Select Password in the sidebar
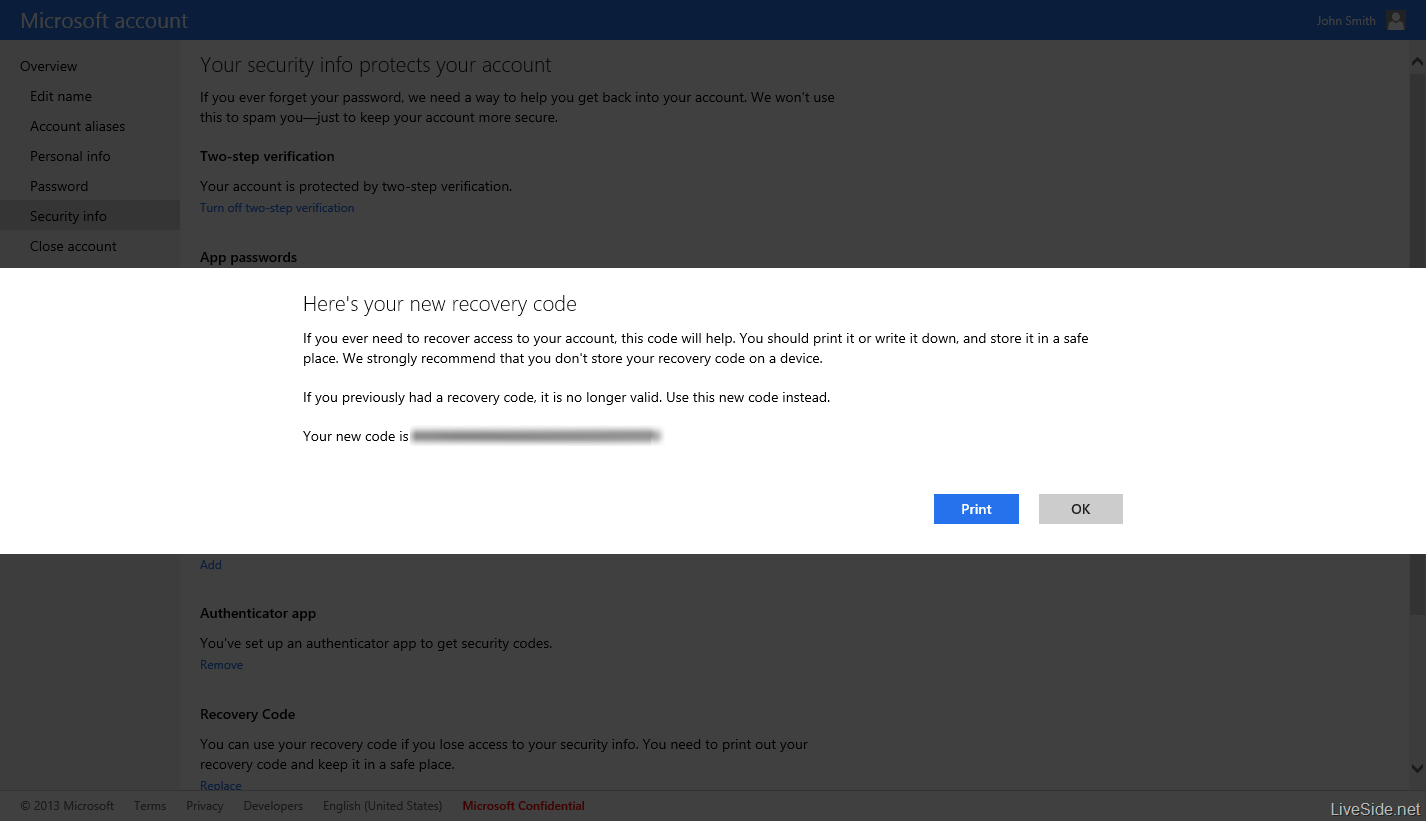 [x=59, y=186]
